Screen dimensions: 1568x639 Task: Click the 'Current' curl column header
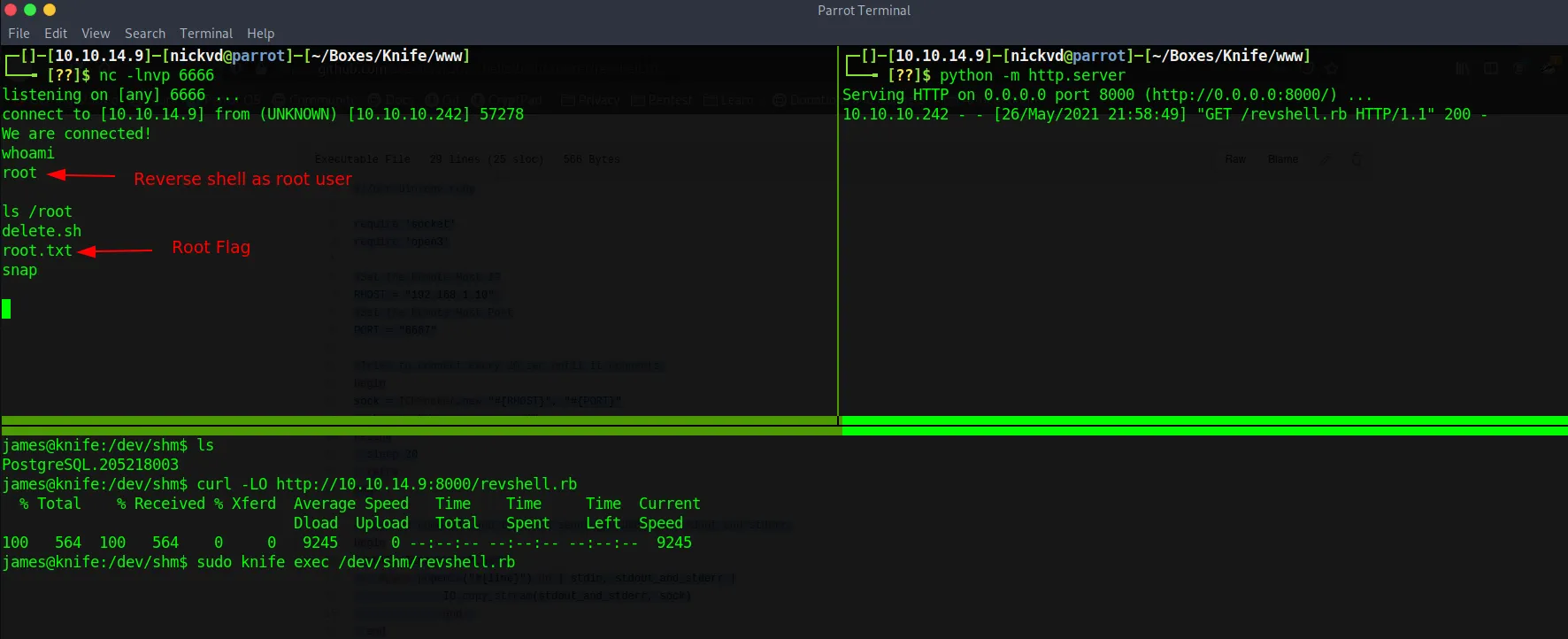click(670, 504)
